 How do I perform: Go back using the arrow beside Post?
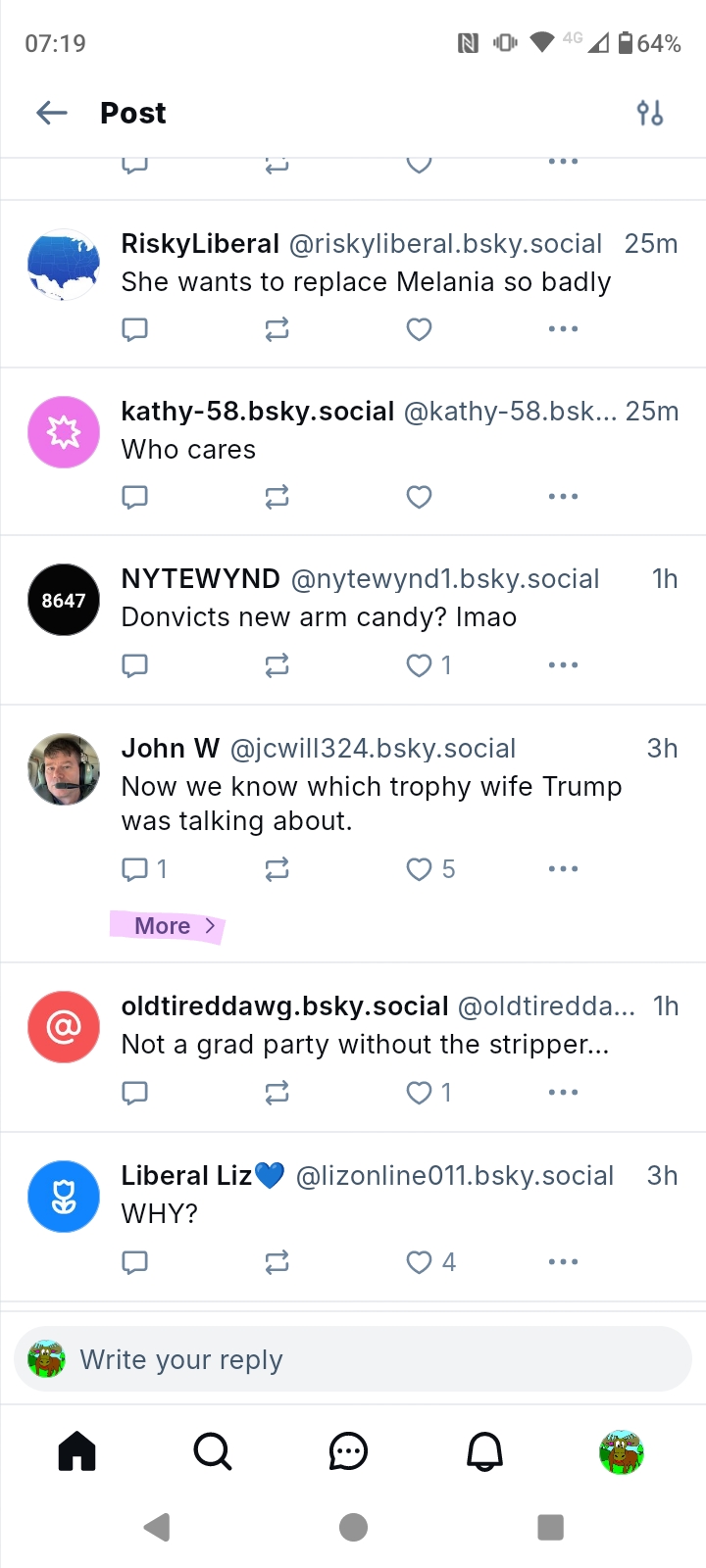tap(52, 114)
